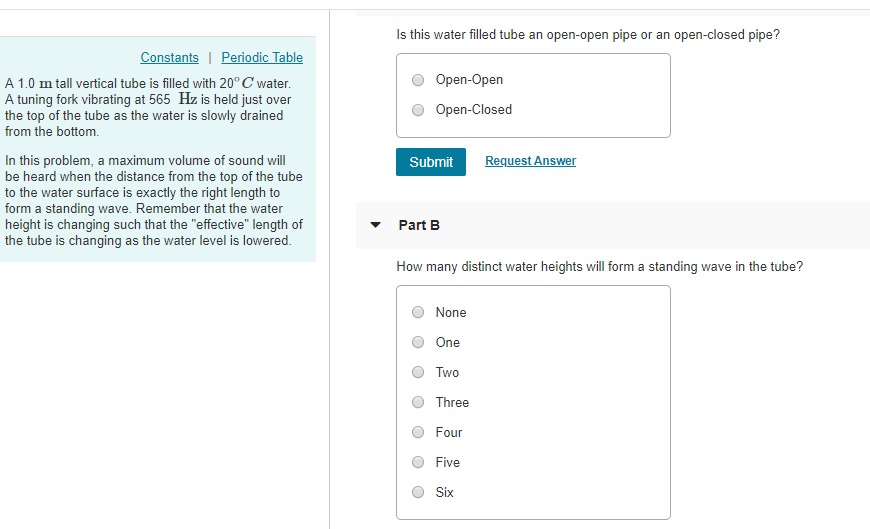Click the Submit button
Viewport: 870px width, 529px height.
pos(431,162)
